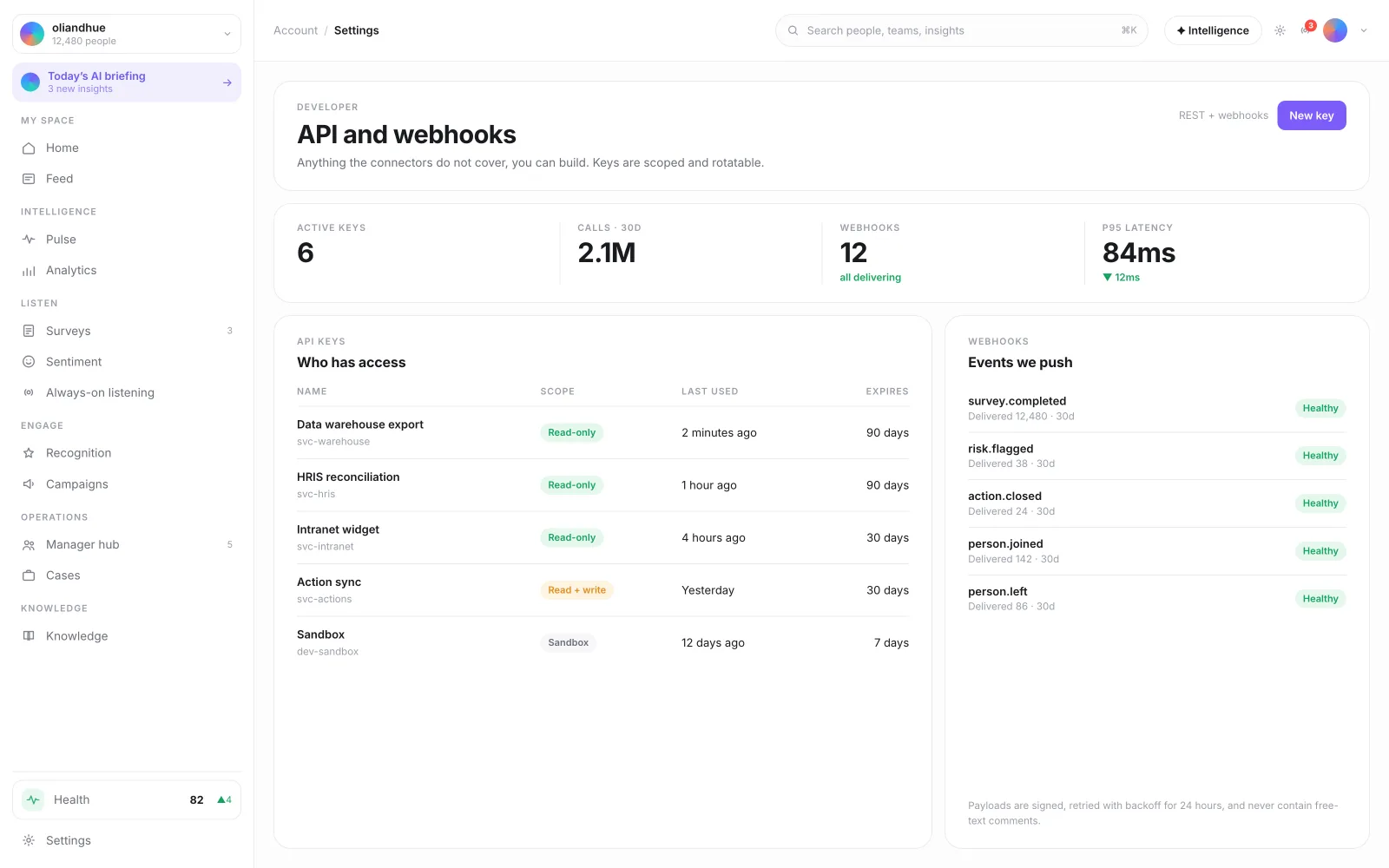The width and height of the screenshot is (1389, 868).
Task: Click the Knowledge book icon
Action: pyautogui.click(x=29, y=636)
